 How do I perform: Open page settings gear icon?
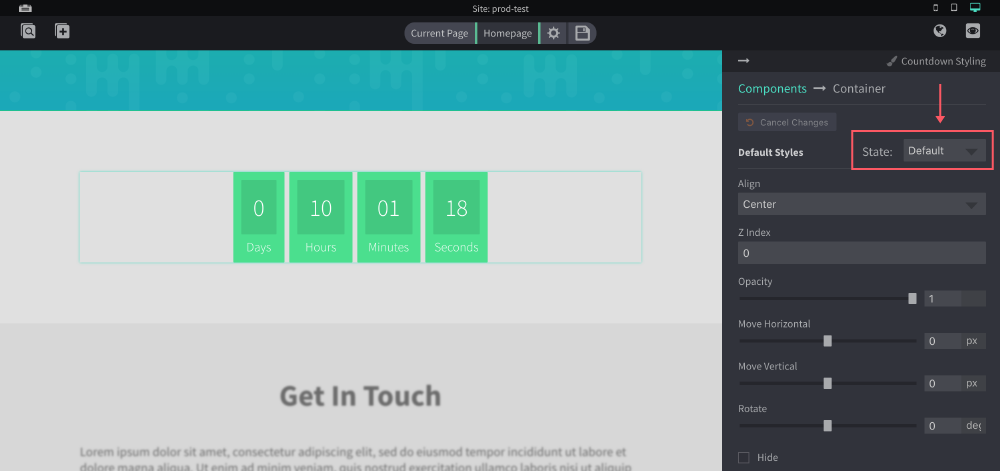(554, 33)
